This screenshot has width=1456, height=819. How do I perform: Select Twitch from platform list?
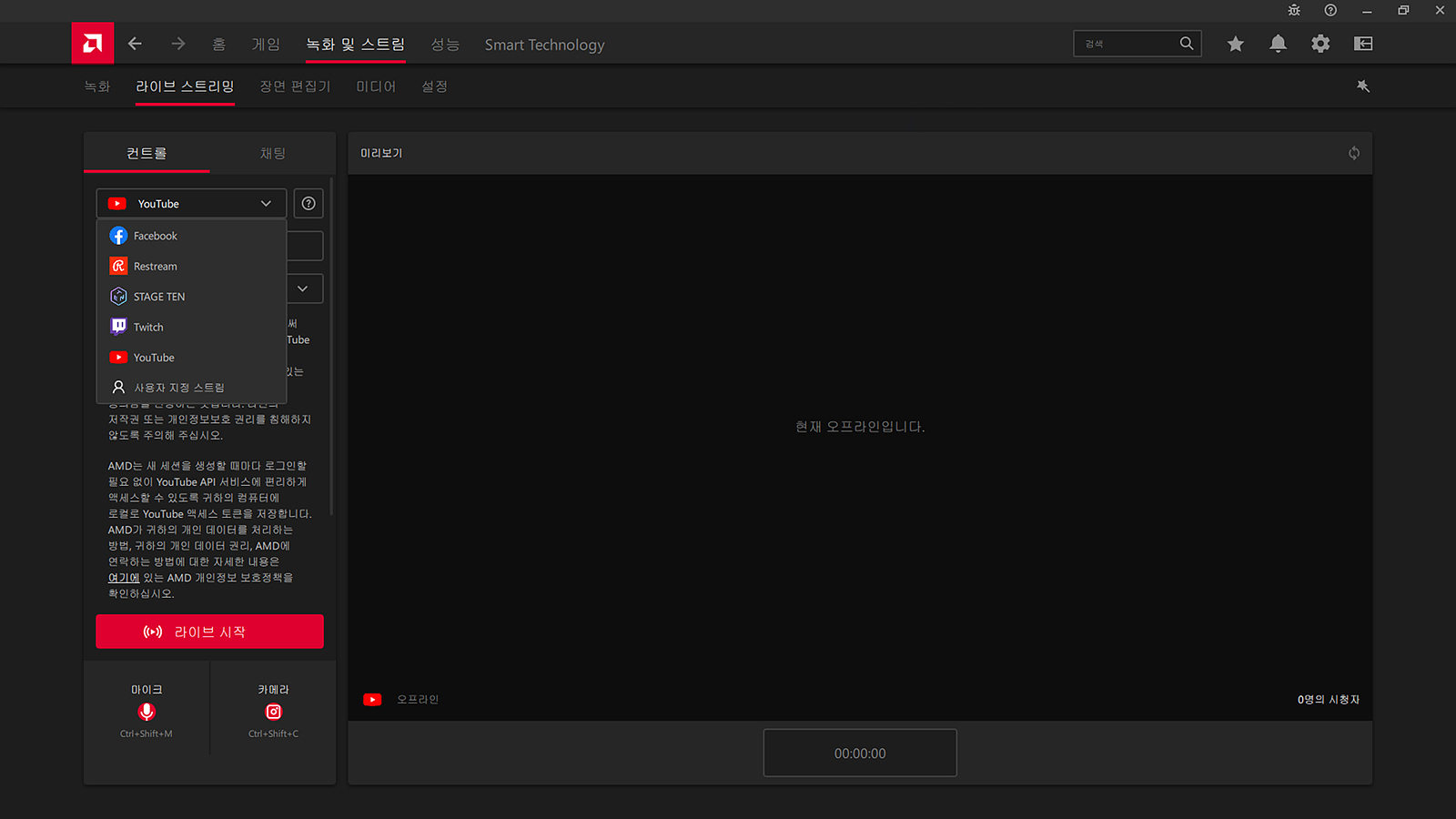(x=148, y=327)
